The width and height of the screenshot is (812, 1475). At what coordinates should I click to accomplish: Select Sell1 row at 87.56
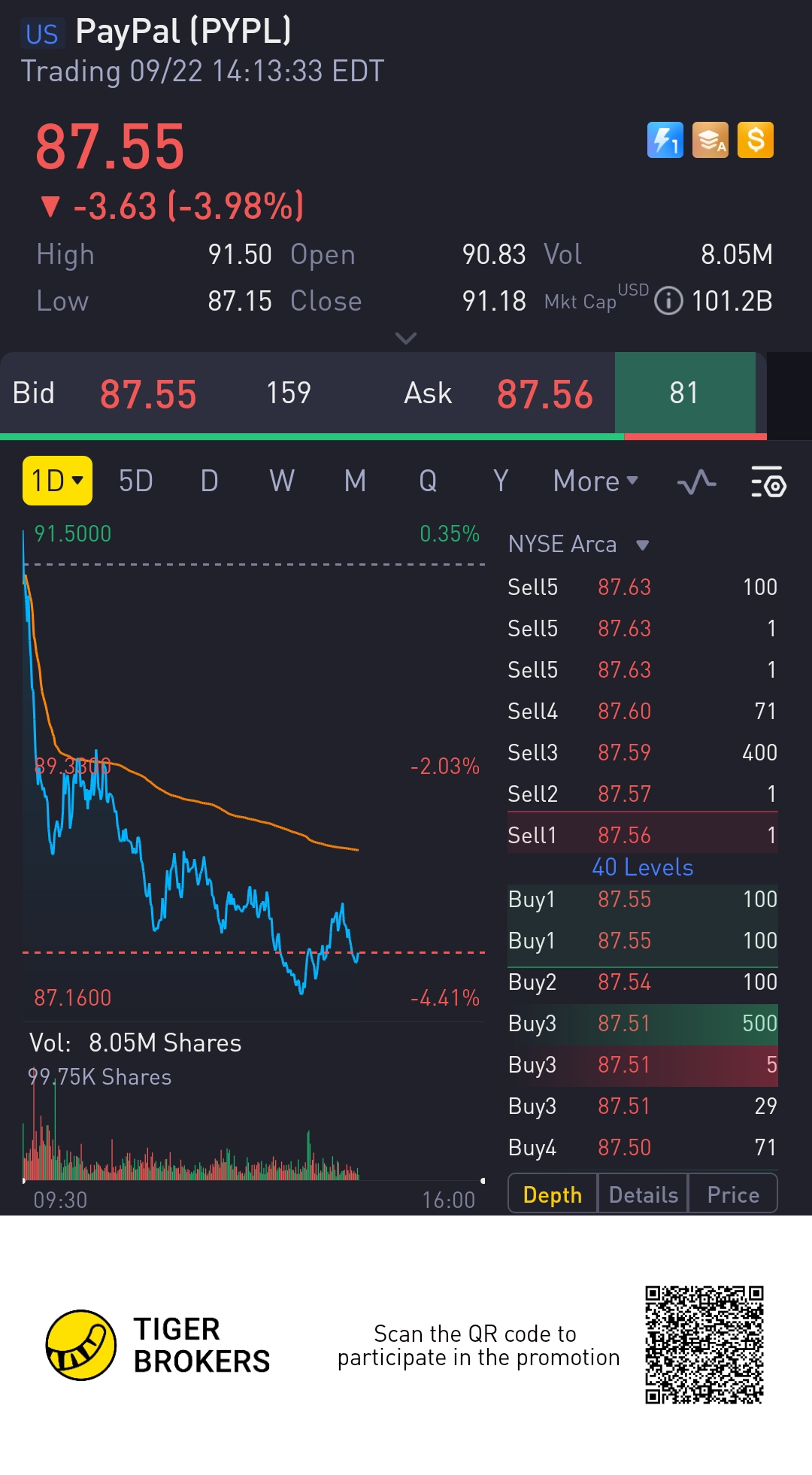(643, 834)
